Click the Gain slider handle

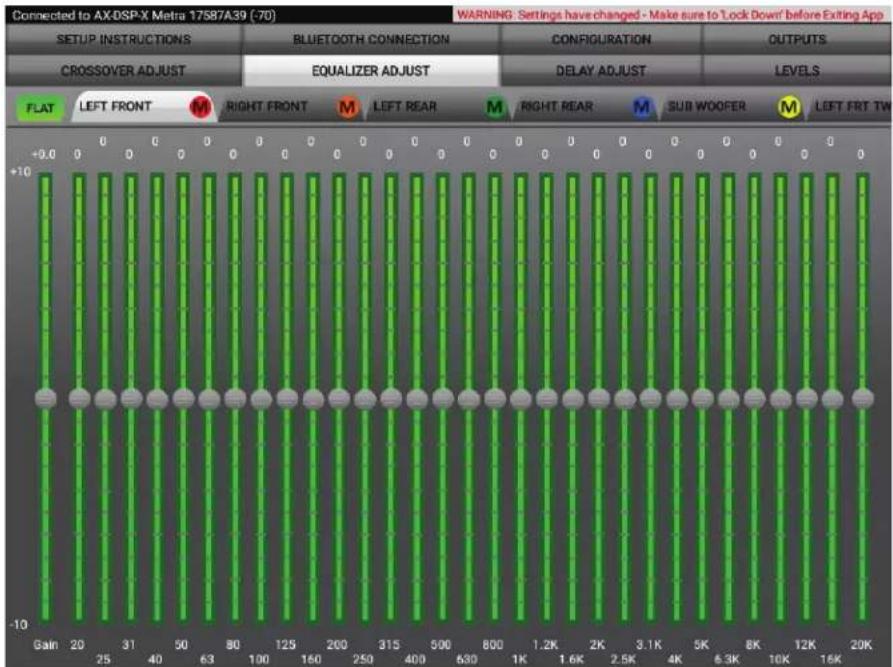coord(46,398)
